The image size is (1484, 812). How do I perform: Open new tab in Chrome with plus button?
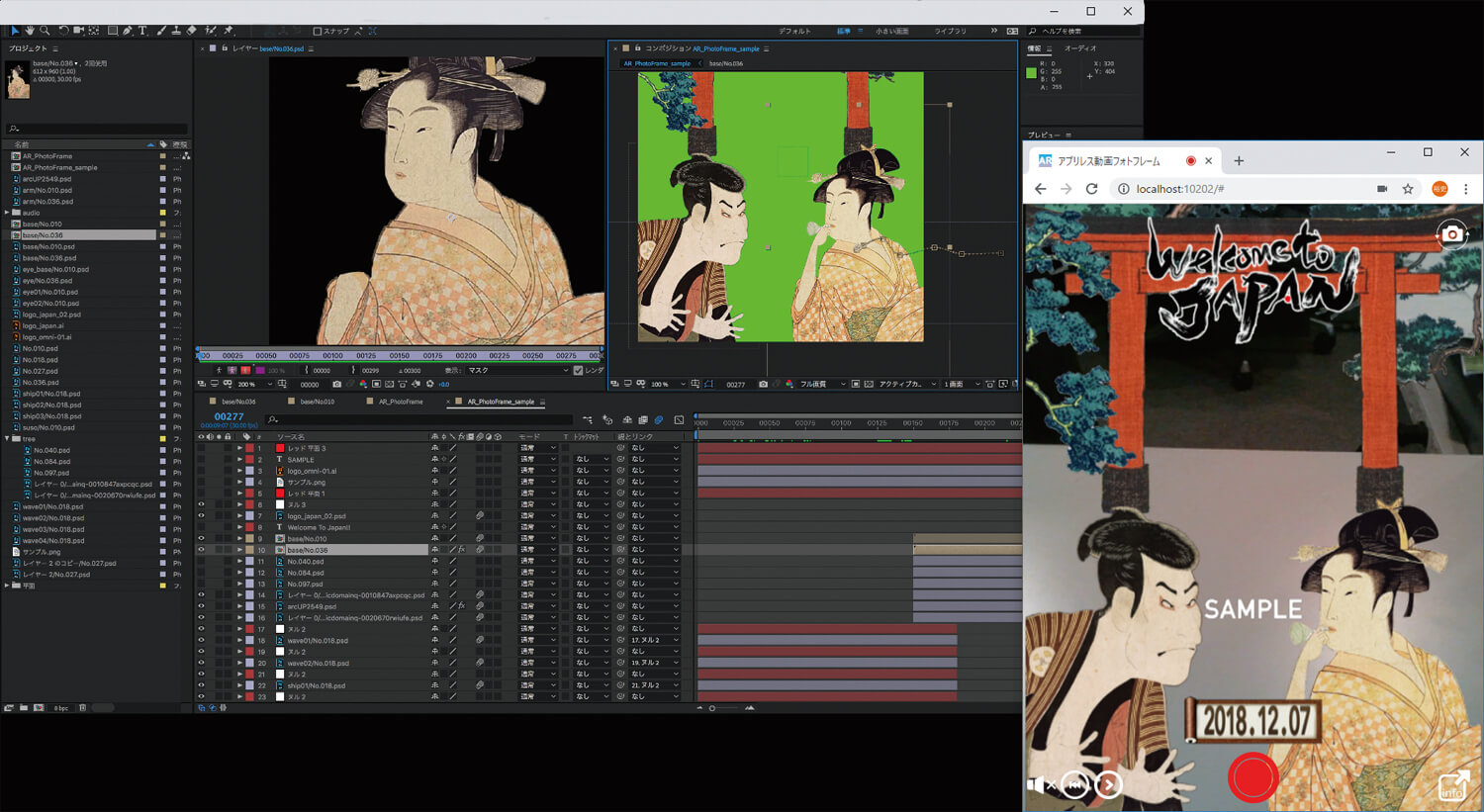[1239, 161]
